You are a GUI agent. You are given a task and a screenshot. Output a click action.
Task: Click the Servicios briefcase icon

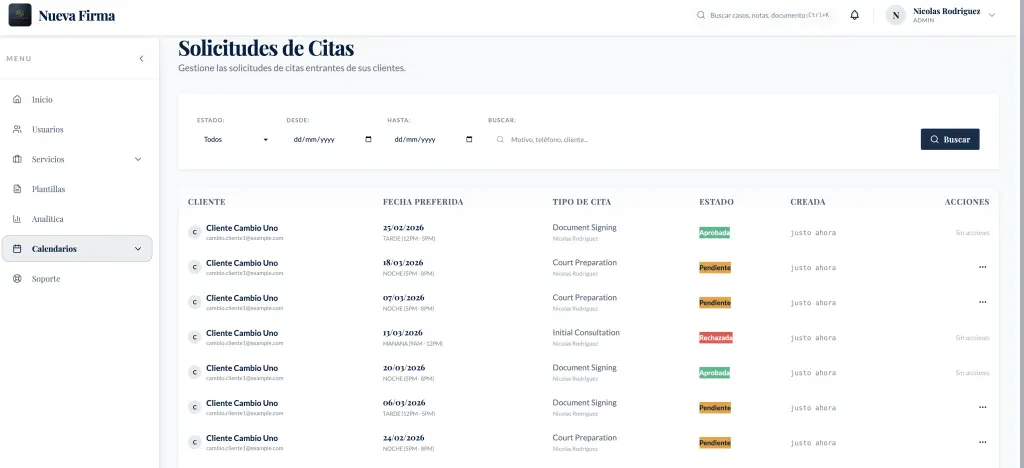coord(18,159)
